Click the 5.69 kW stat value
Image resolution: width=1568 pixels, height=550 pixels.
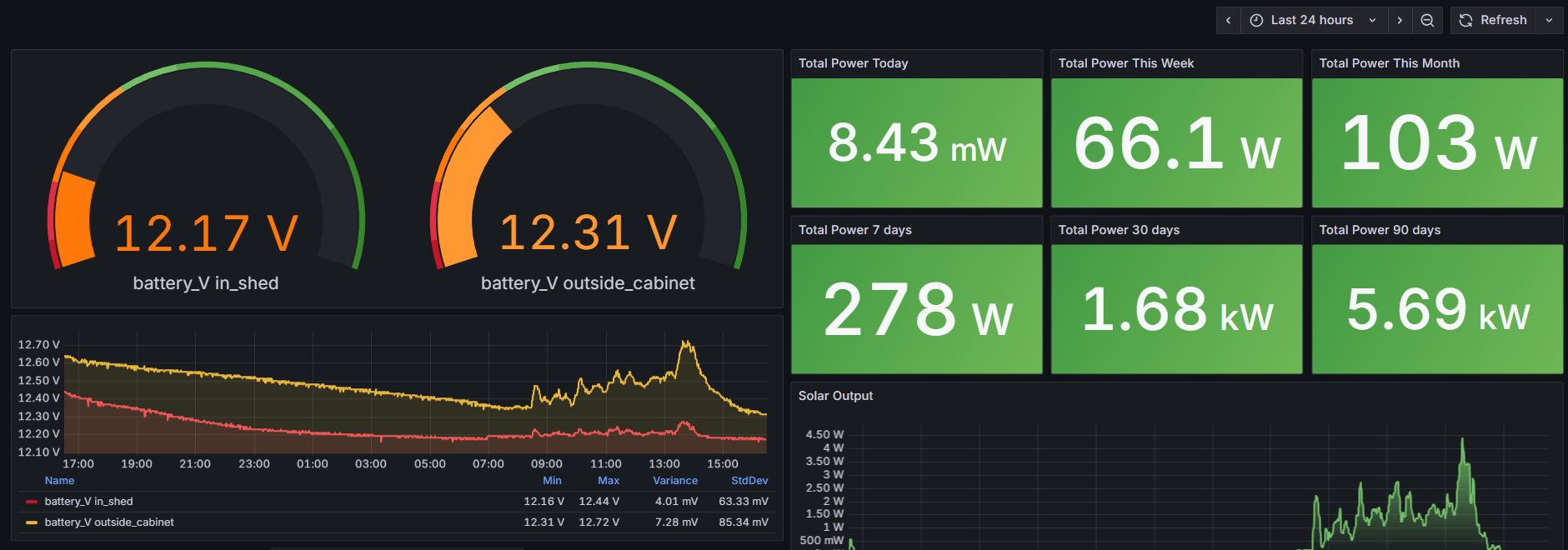tap(1438, 310)
